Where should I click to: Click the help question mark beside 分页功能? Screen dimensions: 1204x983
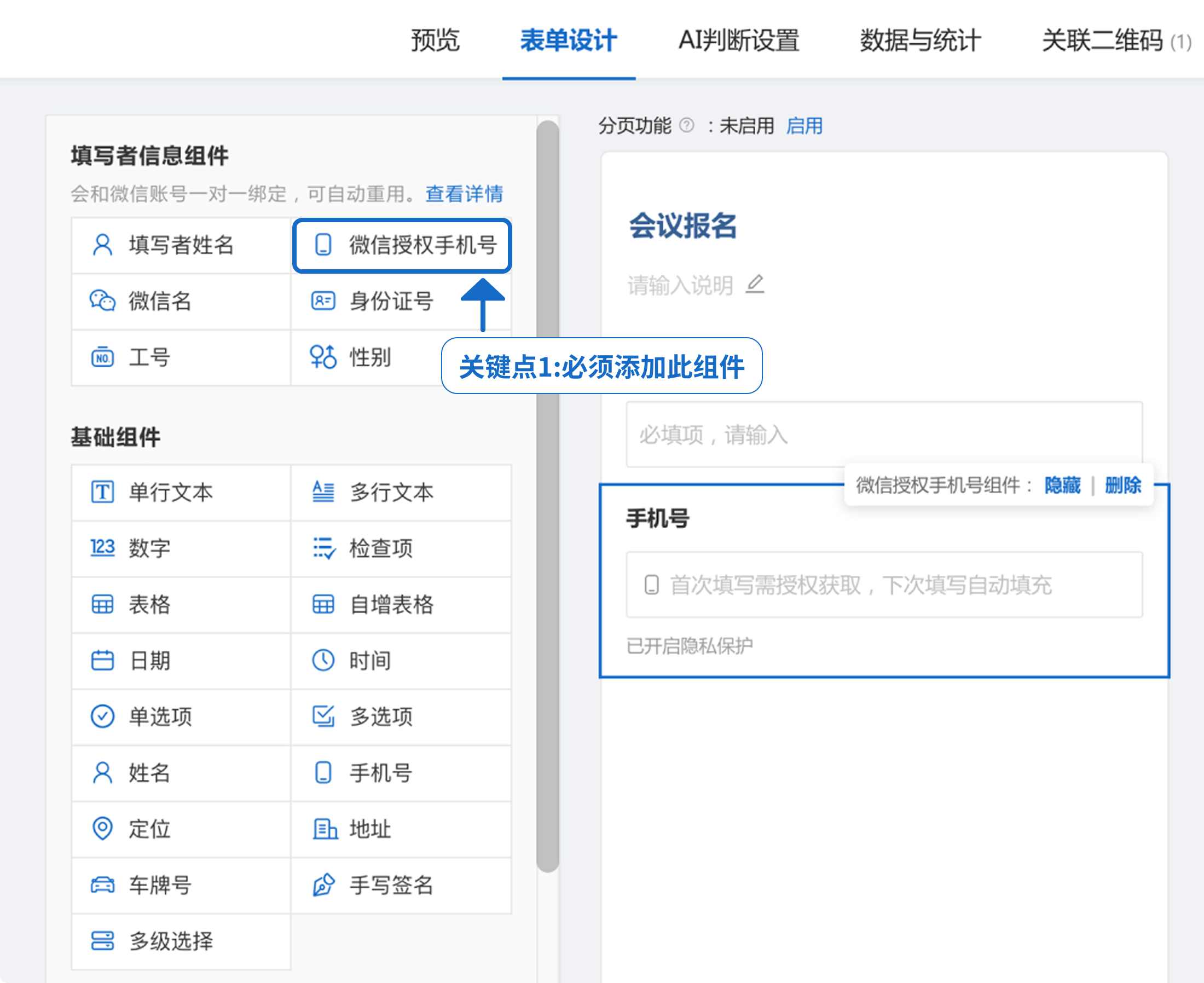tap(686, 125)
